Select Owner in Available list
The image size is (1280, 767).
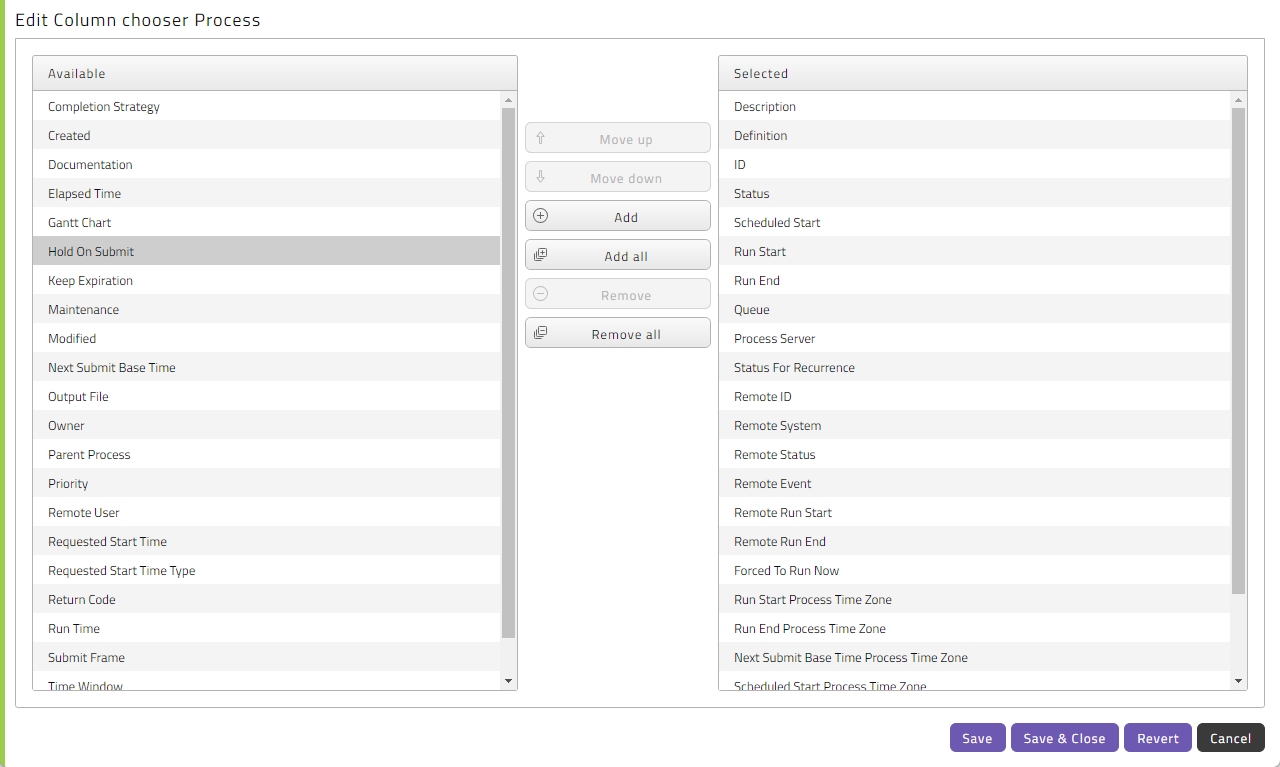coord(266,425)
